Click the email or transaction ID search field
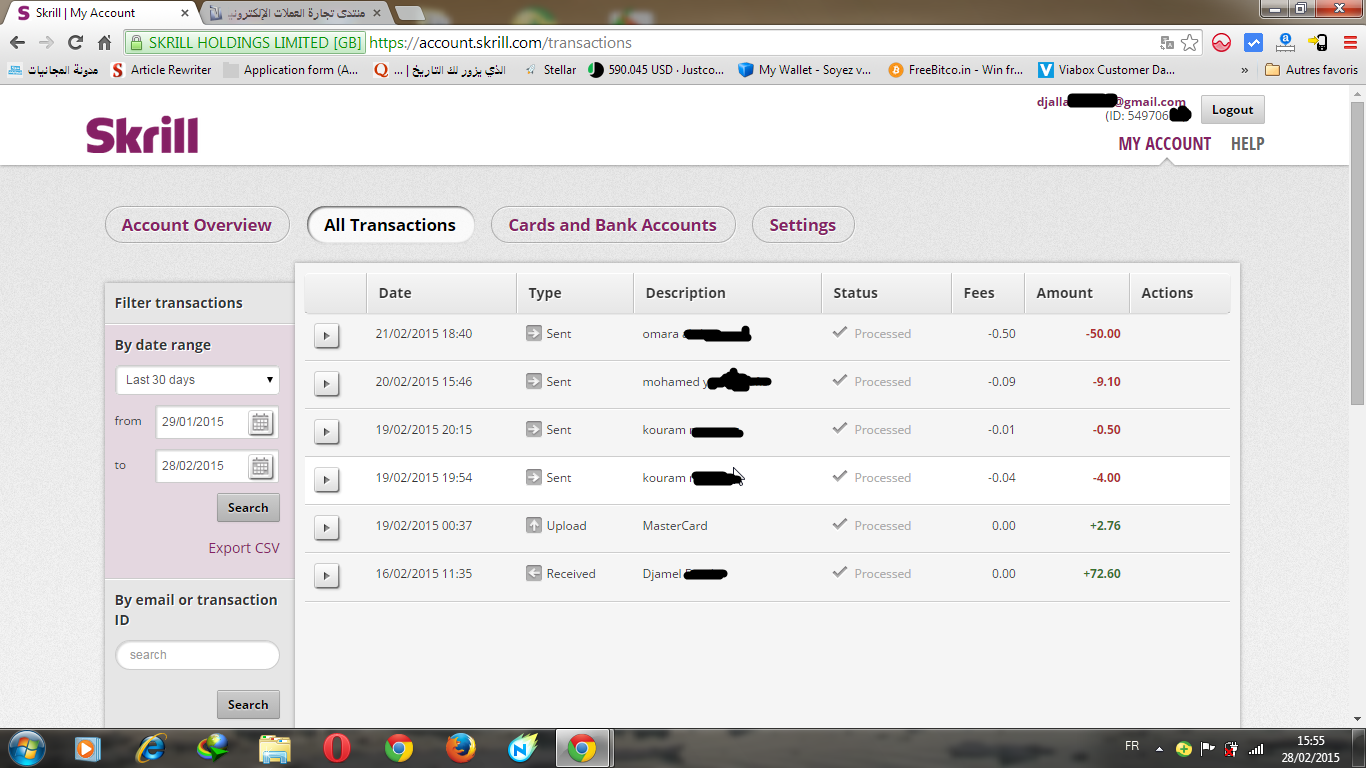Viewport: 1366px width, 768px height. pyautogui.click(x=198, y=655)
